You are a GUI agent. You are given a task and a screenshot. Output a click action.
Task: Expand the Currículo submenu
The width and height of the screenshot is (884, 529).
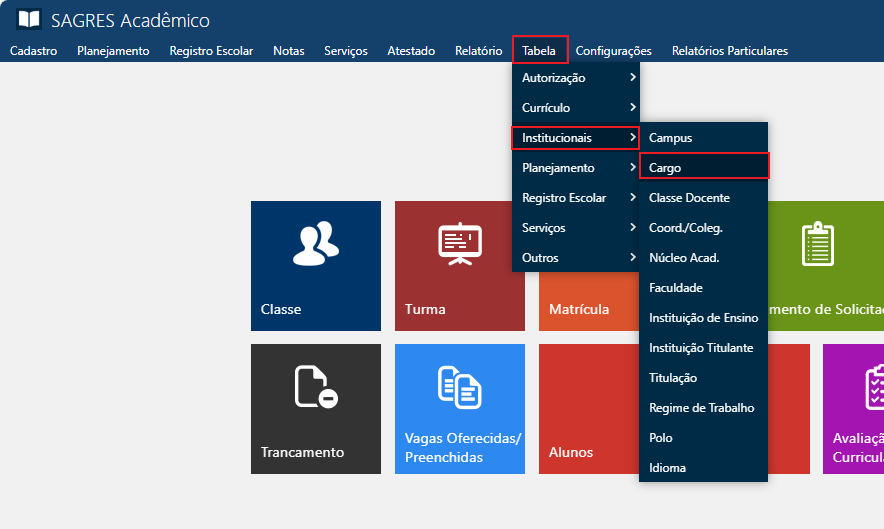tap(574, 108)
